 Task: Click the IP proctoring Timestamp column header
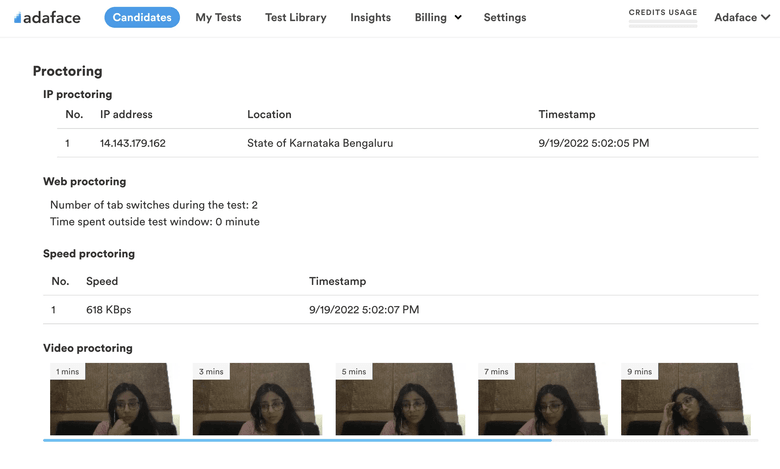pos(566,114)
